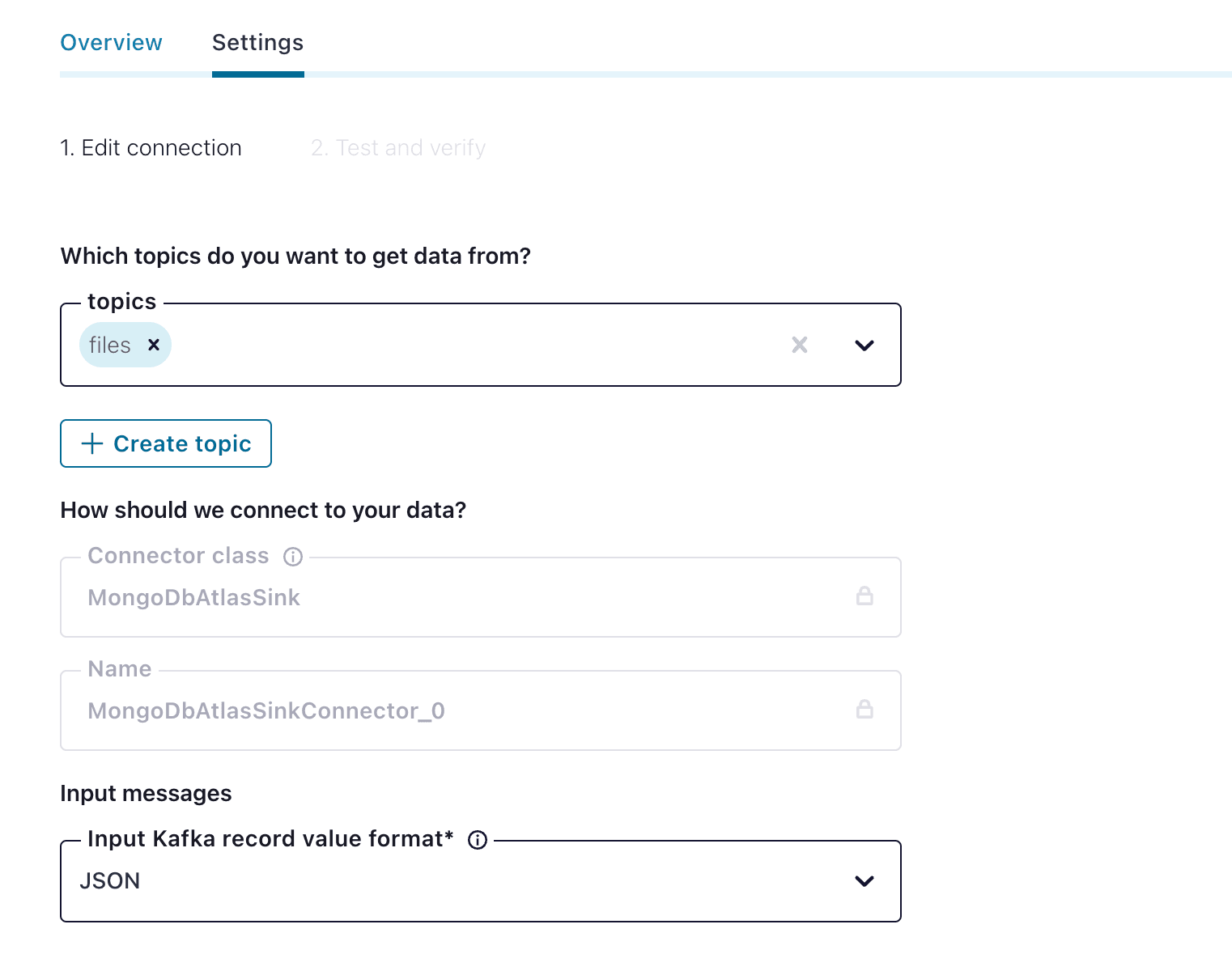Select the files topic chip label
This screenshot has width=1232, height=971.
pyautogui.click(x=109, y=346)
